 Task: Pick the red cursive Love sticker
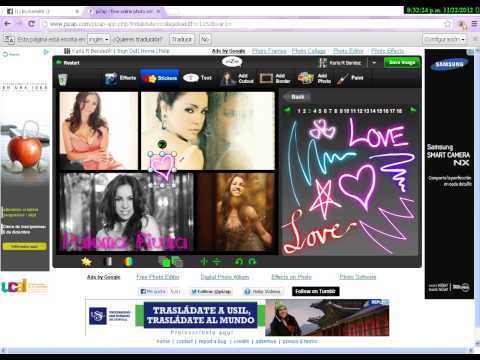tap(315, 232)
